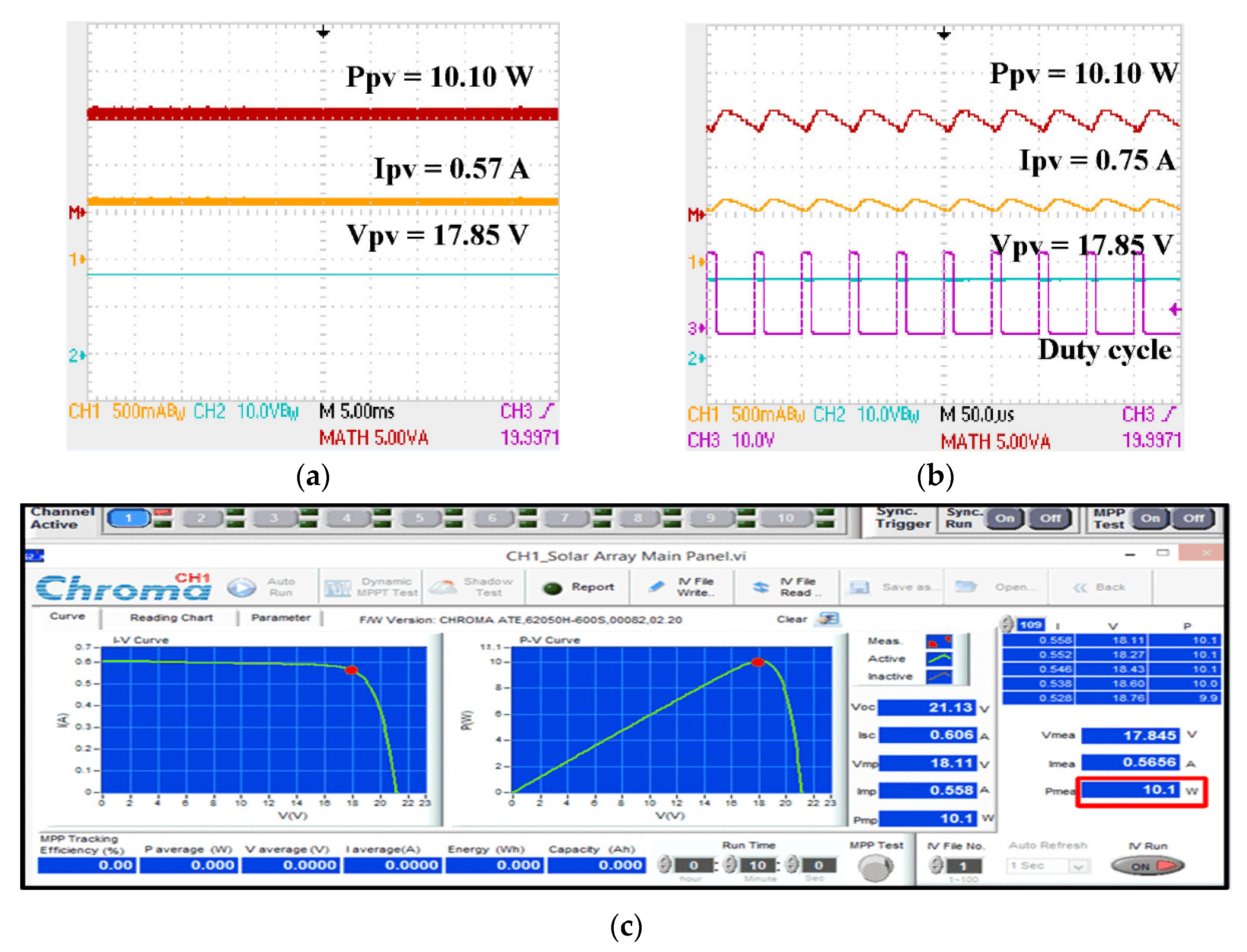Switch to the Reading Chart tab

point(171,618)
